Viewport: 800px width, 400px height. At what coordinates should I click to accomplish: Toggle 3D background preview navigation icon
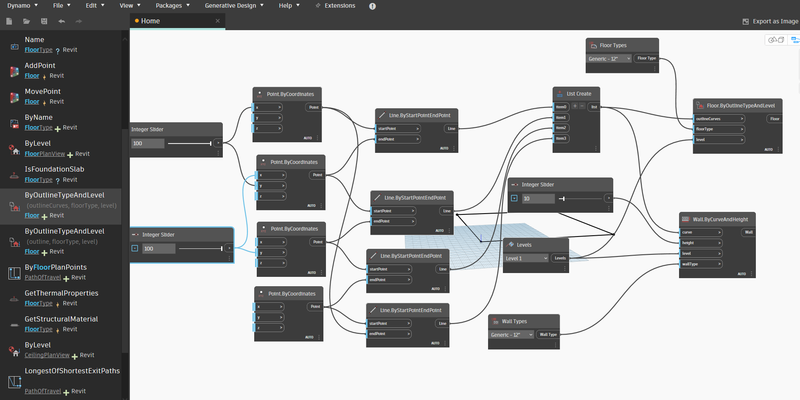pyautogui.click(x=776, y=40)
